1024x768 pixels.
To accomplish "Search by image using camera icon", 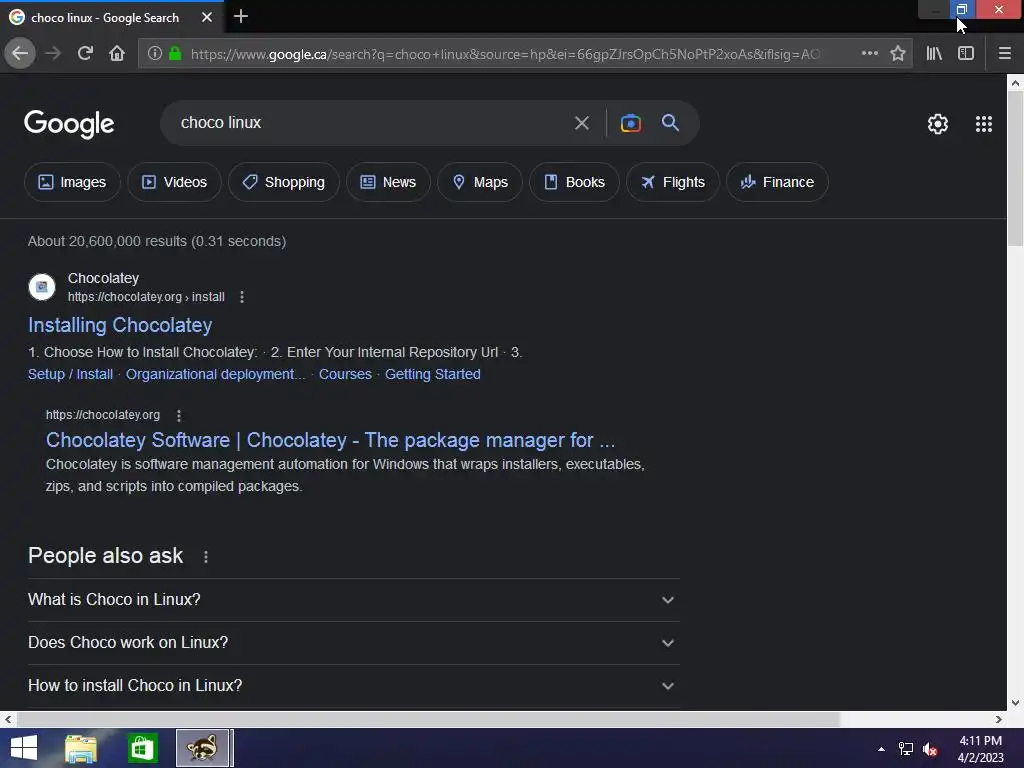I will [x=630, y=123].
